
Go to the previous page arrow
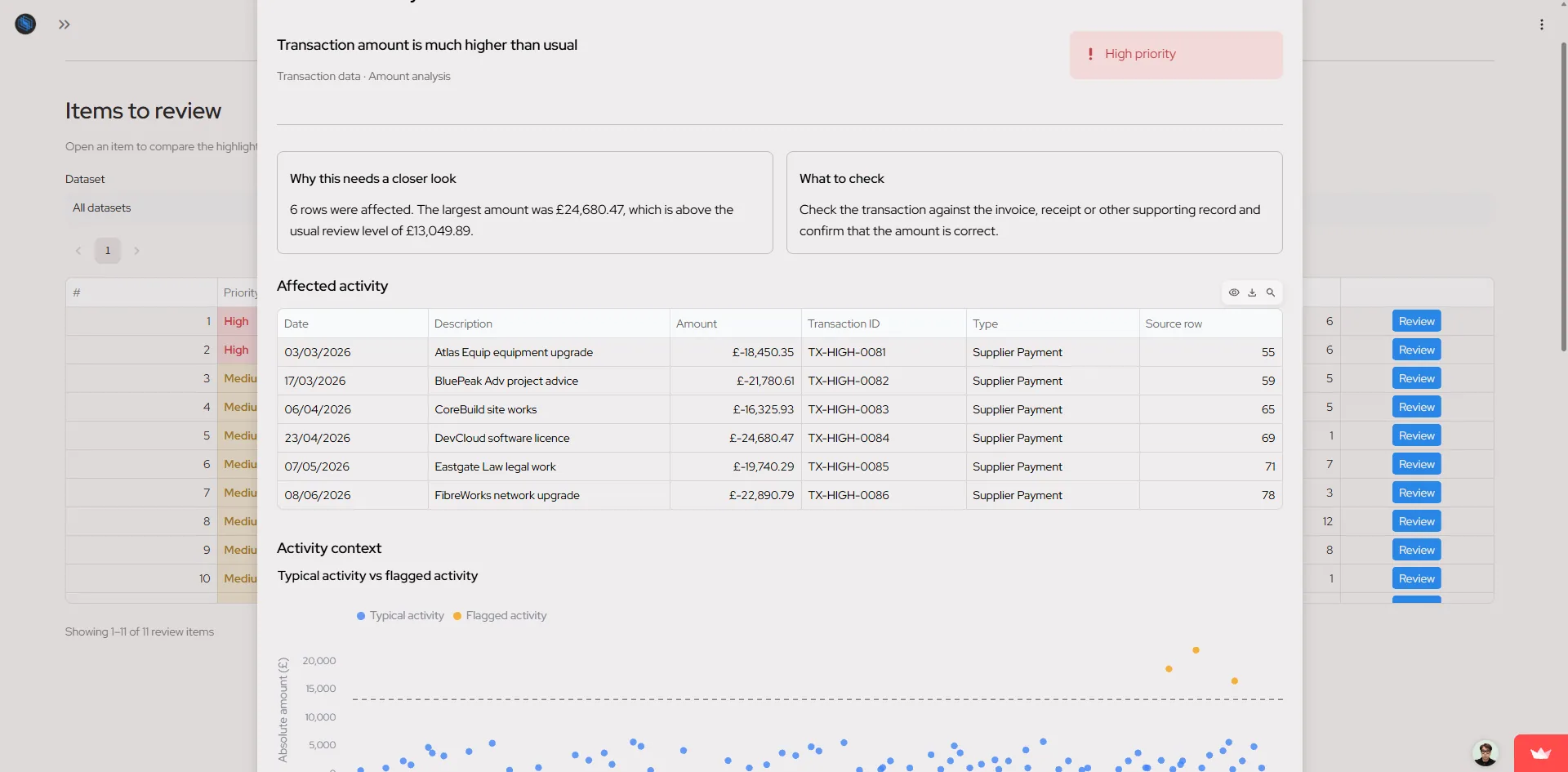(78, 251)
